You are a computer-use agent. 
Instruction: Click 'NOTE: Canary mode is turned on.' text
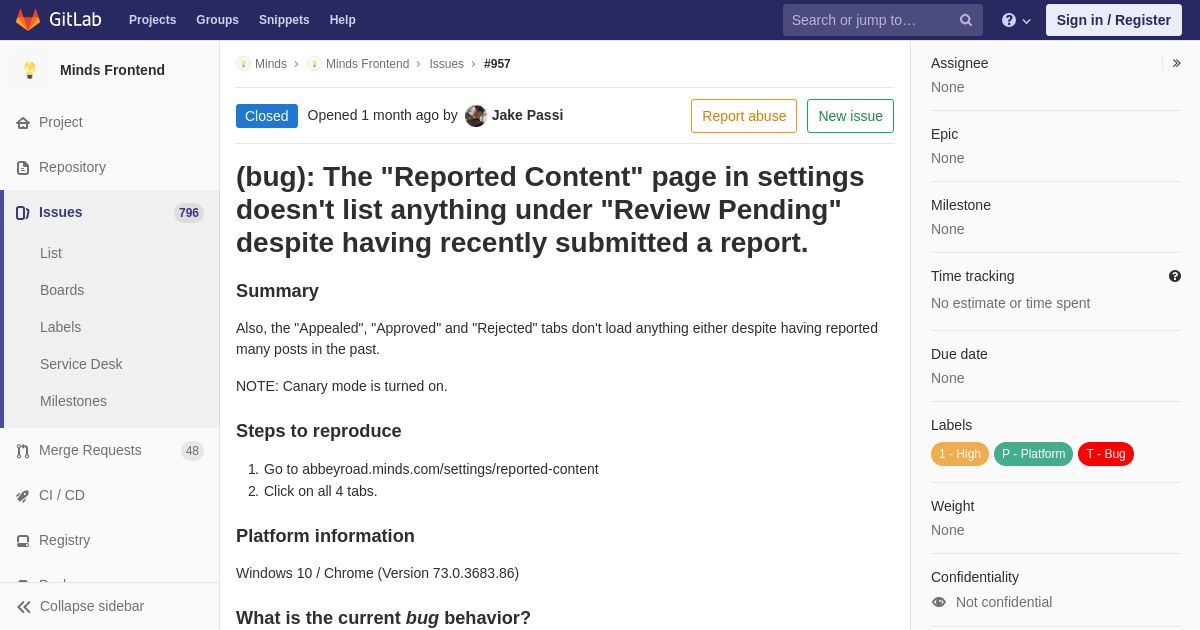342,386
